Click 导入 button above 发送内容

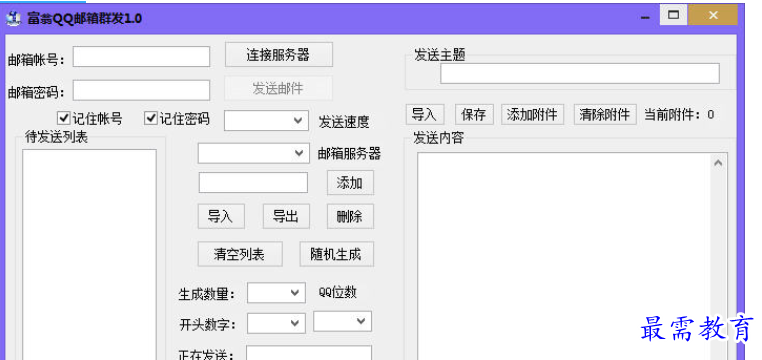[425, 115]
